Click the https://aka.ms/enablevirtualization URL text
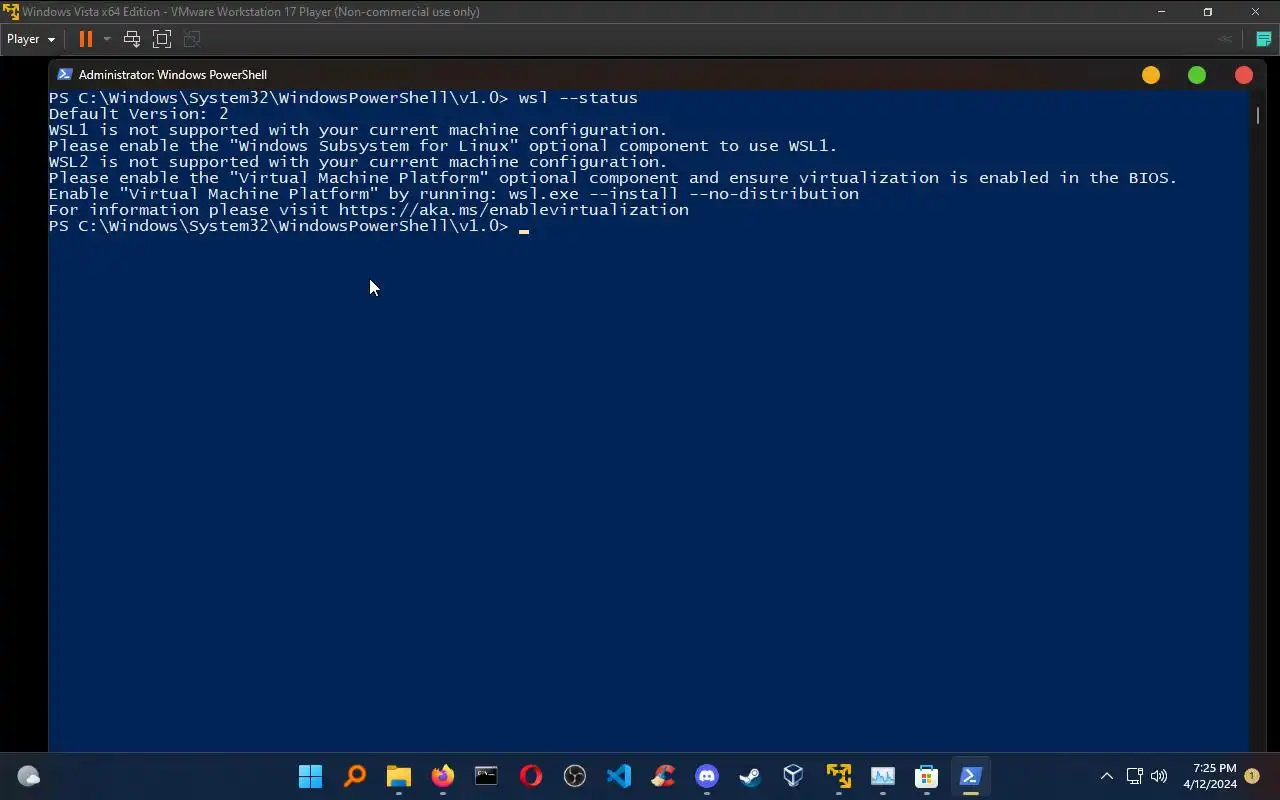Screen dimensions: 1280x800 click(513, 210)
